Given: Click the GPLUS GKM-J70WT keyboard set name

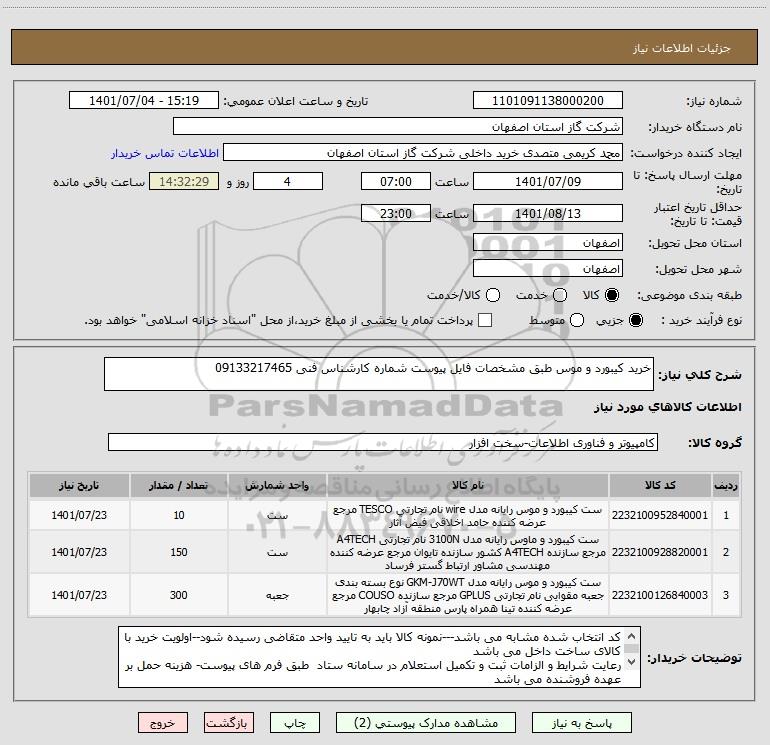Looking at the screenshot, I should [x=468, y=595].
